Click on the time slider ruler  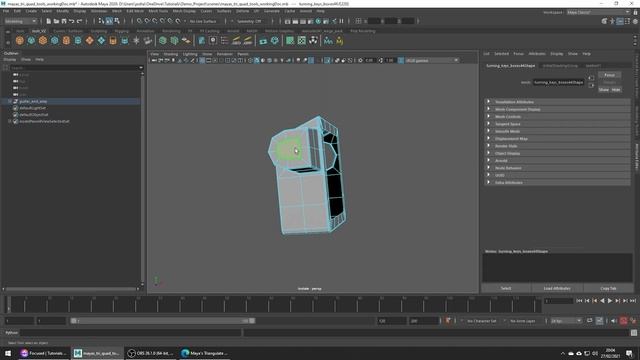click(273, 304)
